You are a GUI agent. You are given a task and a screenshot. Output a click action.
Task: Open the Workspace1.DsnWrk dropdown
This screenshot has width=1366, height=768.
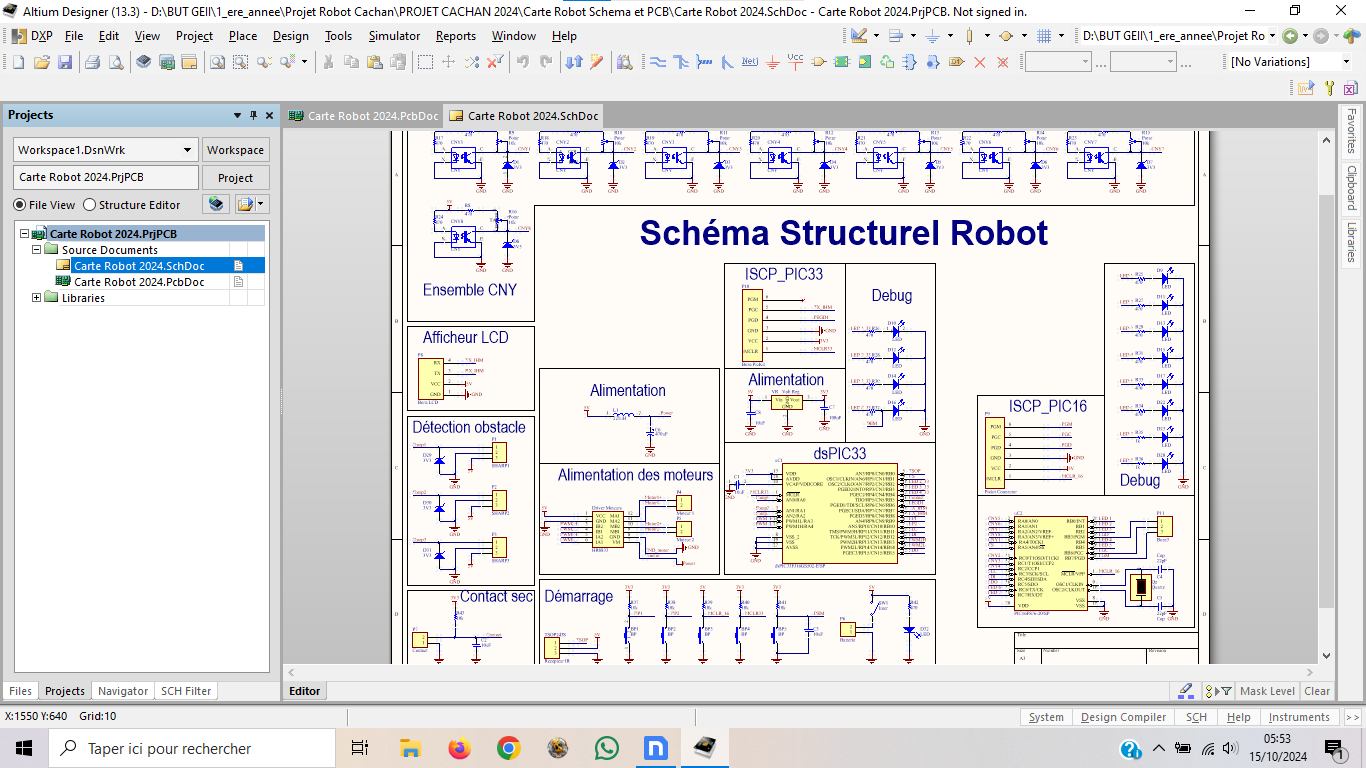coord(187,150)
